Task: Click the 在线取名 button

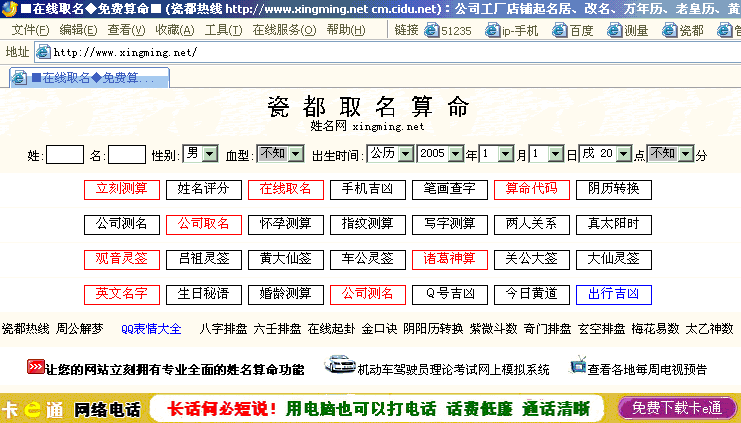Action: click(x=286, y=190)
